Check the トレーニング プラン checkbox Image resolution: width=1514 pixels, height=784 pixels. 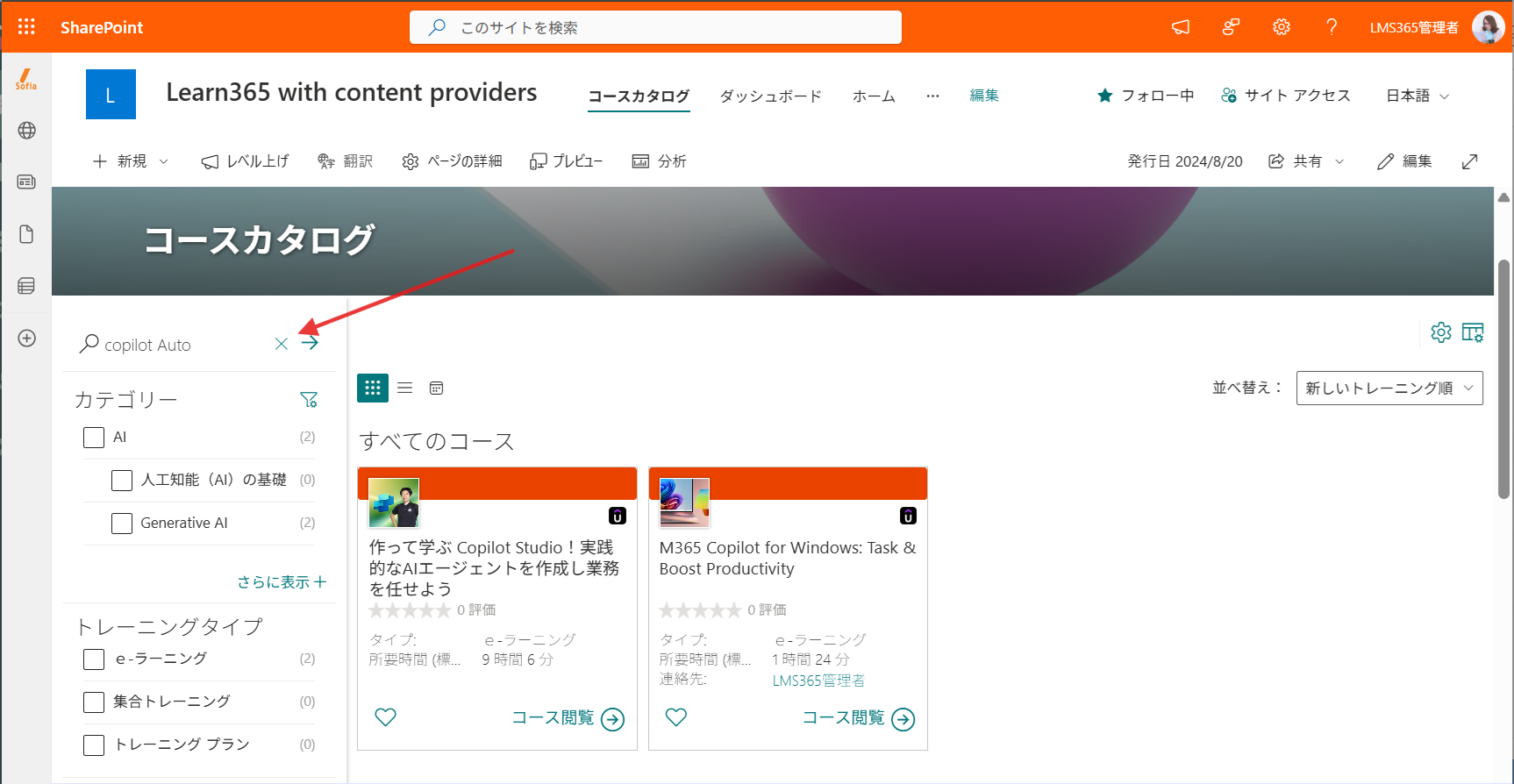[94, 745]
